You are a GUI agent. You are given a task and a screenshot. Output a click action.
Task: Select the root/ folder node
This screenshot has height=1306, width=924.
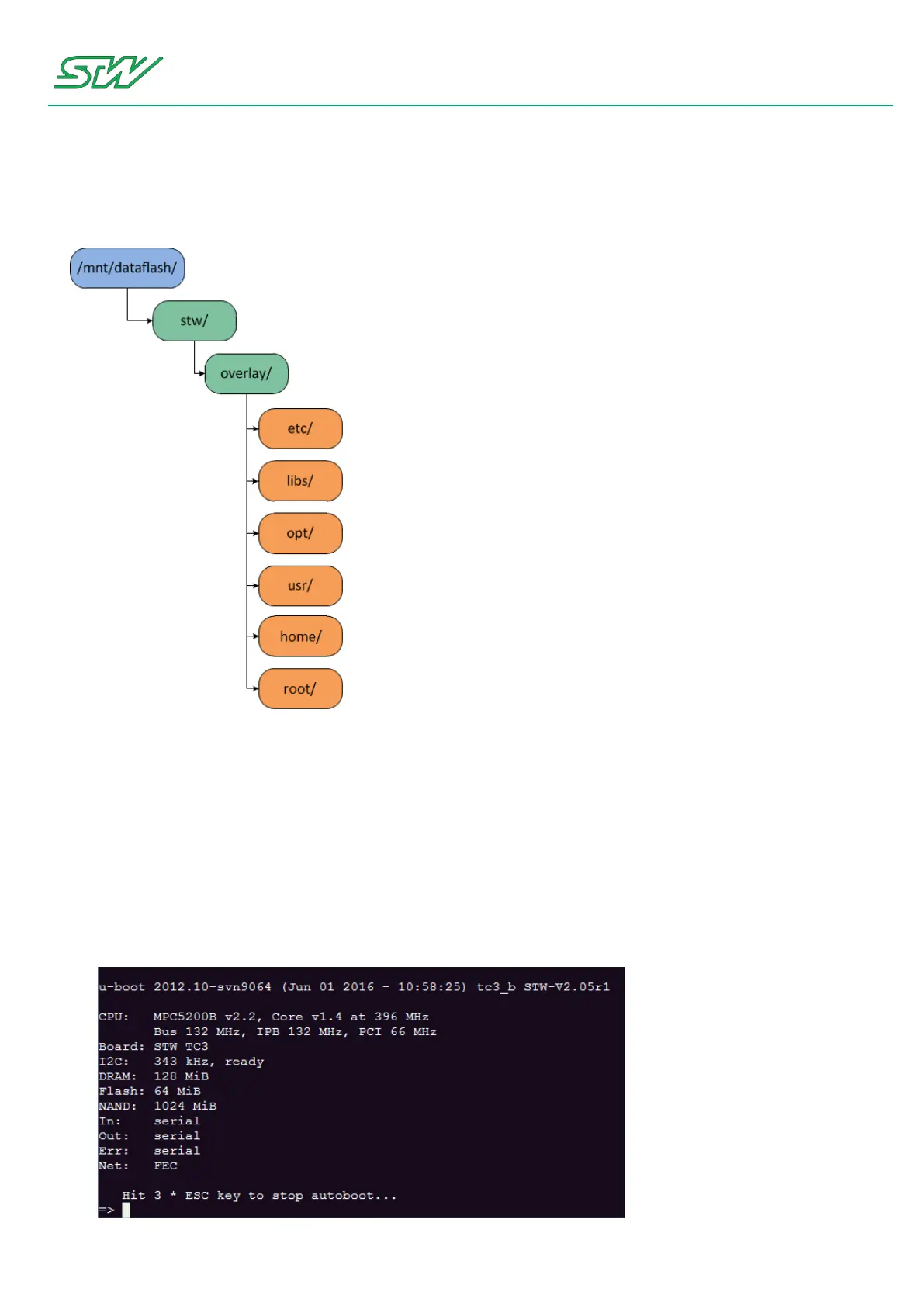click(x=300, y=688)
